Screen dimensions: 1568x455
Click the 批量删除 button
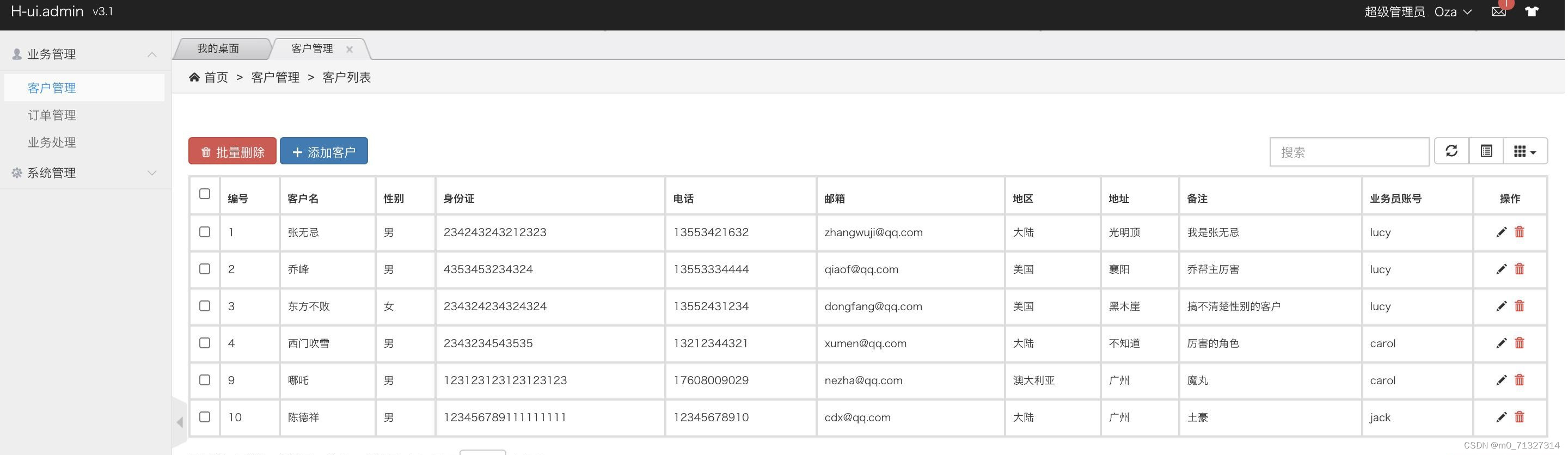pos(232,151)
